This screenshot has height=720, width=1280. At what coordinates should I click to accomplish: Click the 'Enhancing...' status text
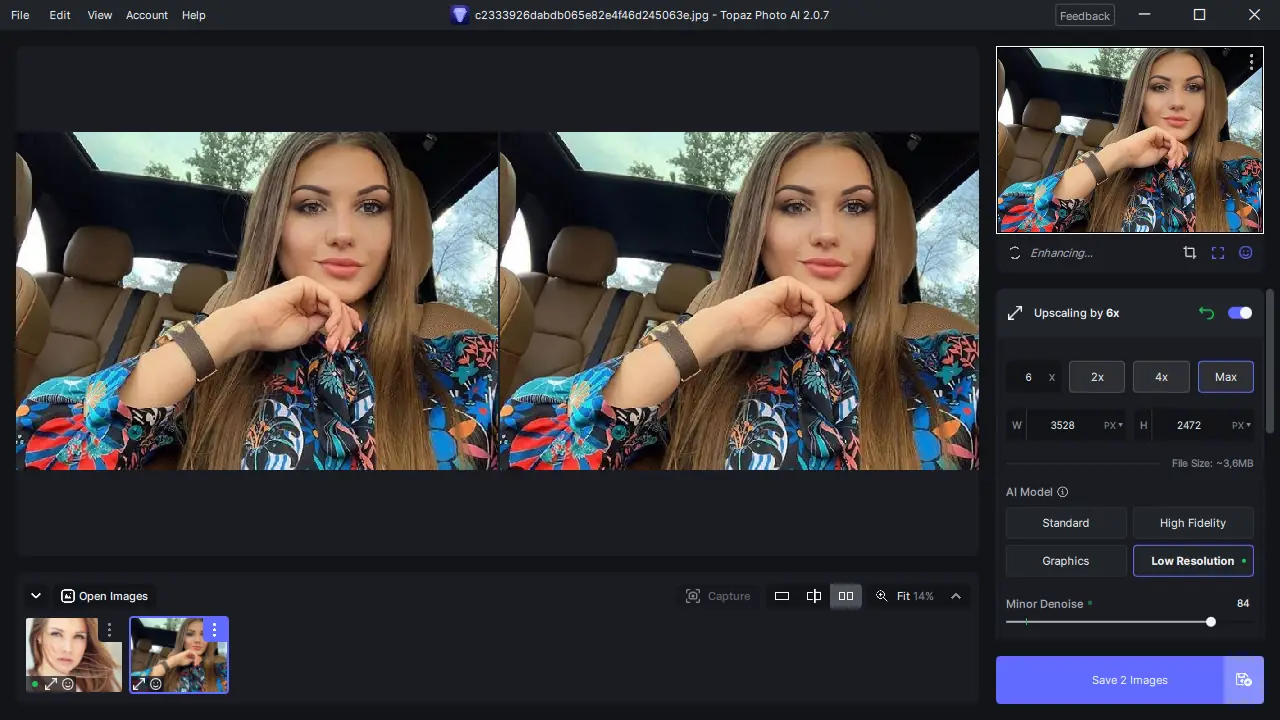tap(1062, 253)
